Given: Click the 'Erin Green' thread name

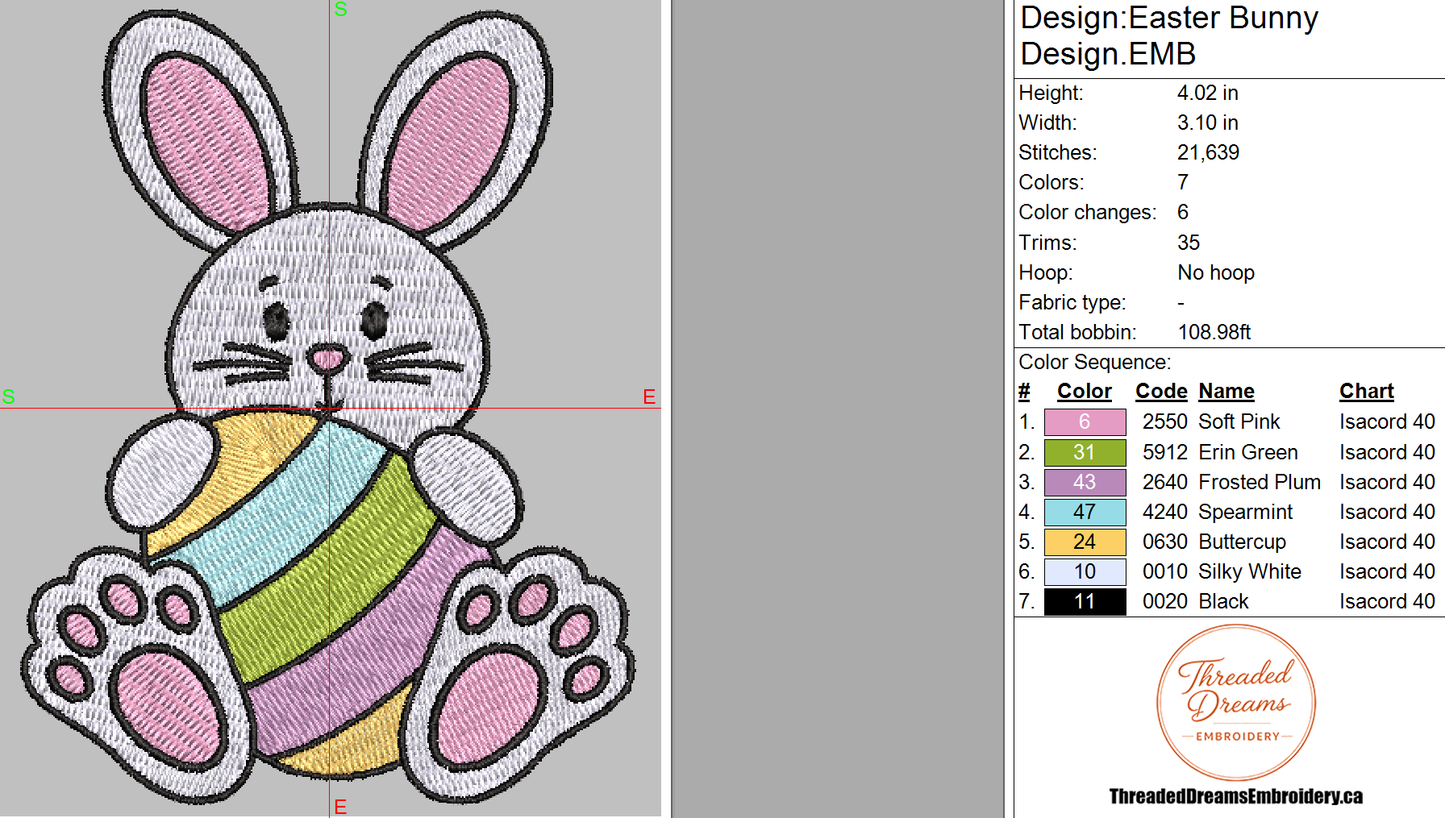Looking at the screenshot, I should [x=1248, y=452].
